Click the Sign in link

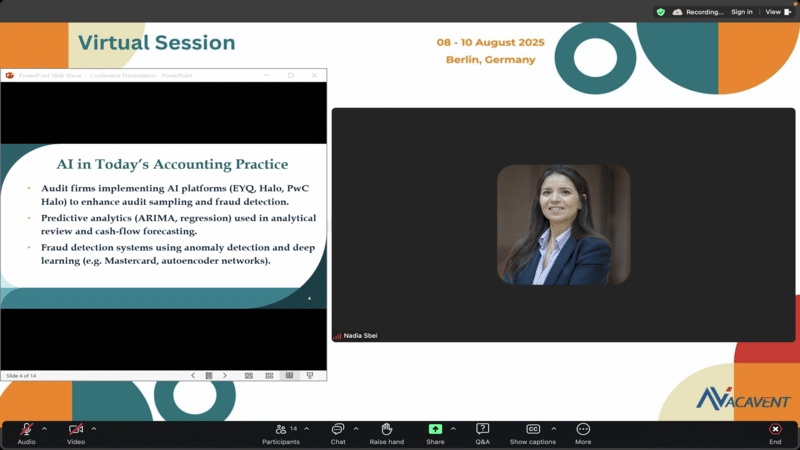pos(741,12)
